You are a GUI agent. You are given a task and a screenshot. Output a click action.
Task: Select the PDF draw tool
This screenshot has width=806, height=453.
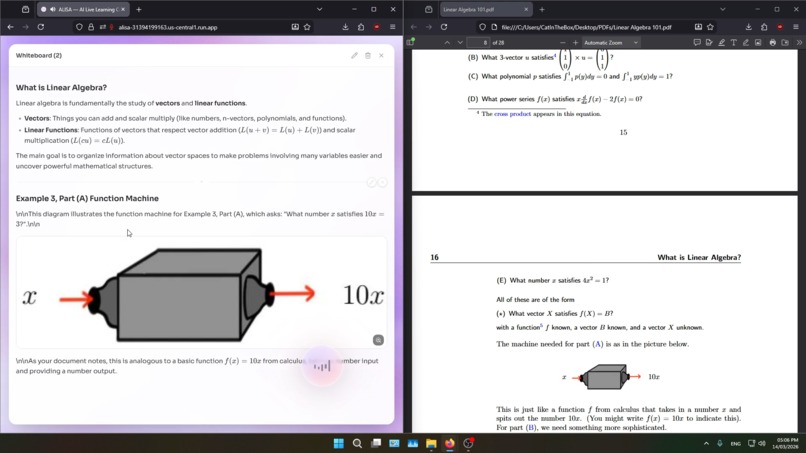tap(746, 43)
